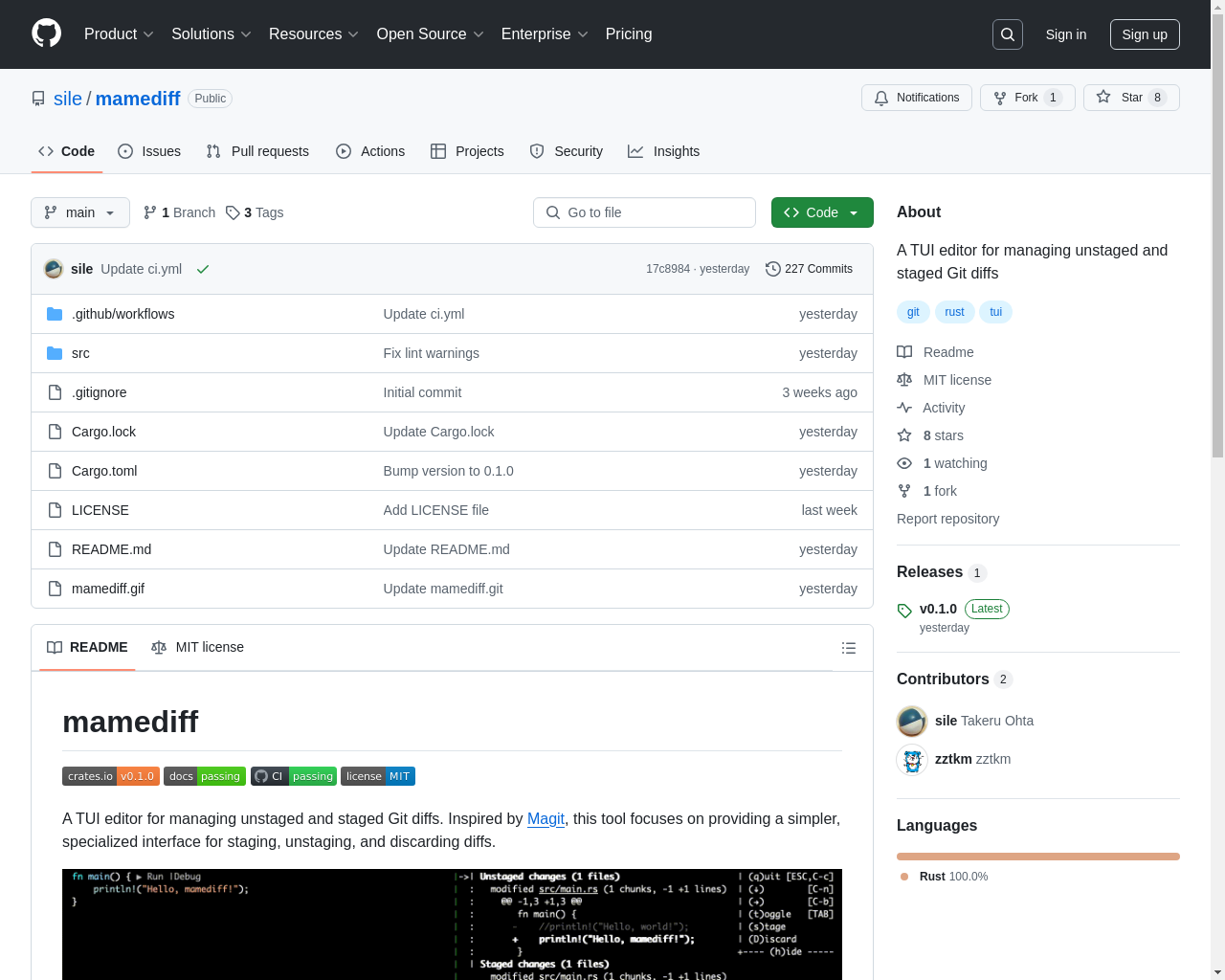Click the scales icon next to MIT license
This screenshot has width=1225, height=980.
point(904,380)
